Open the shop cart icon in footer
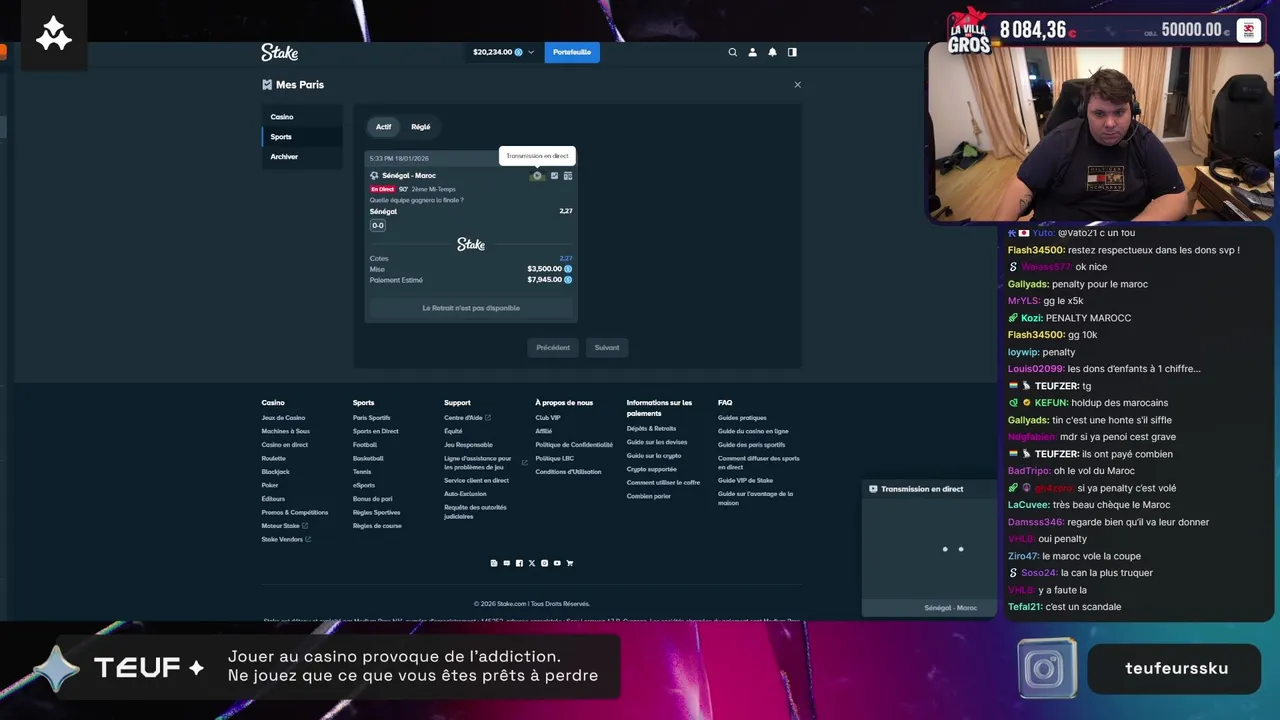Screen dimensions: 1280x720 click(x=570, y=563)
